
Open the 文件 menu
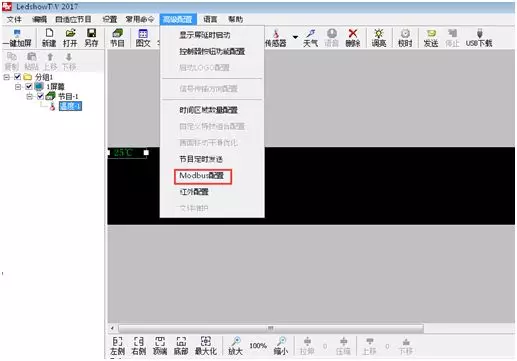coord(14,19)
